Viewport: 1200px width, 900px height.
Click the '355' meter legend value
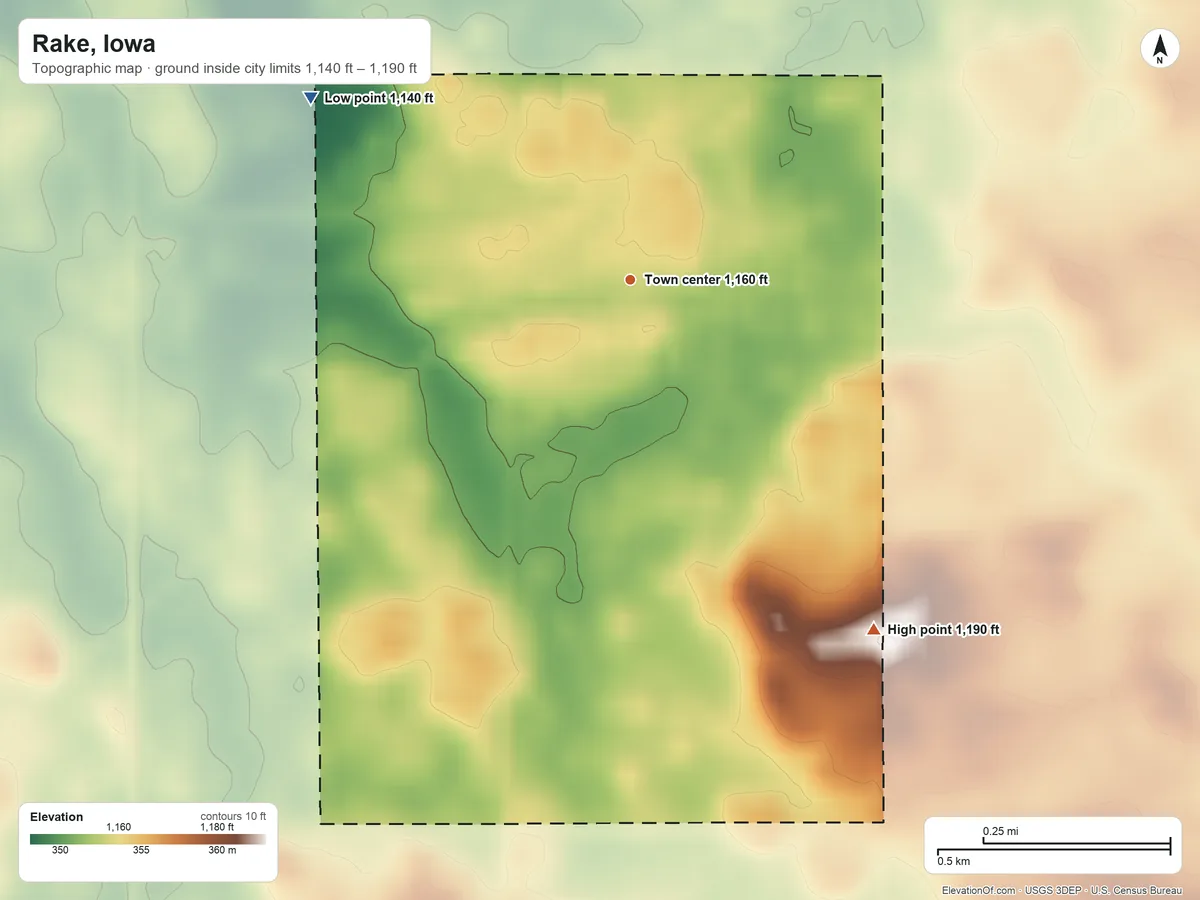coord(141,851)
